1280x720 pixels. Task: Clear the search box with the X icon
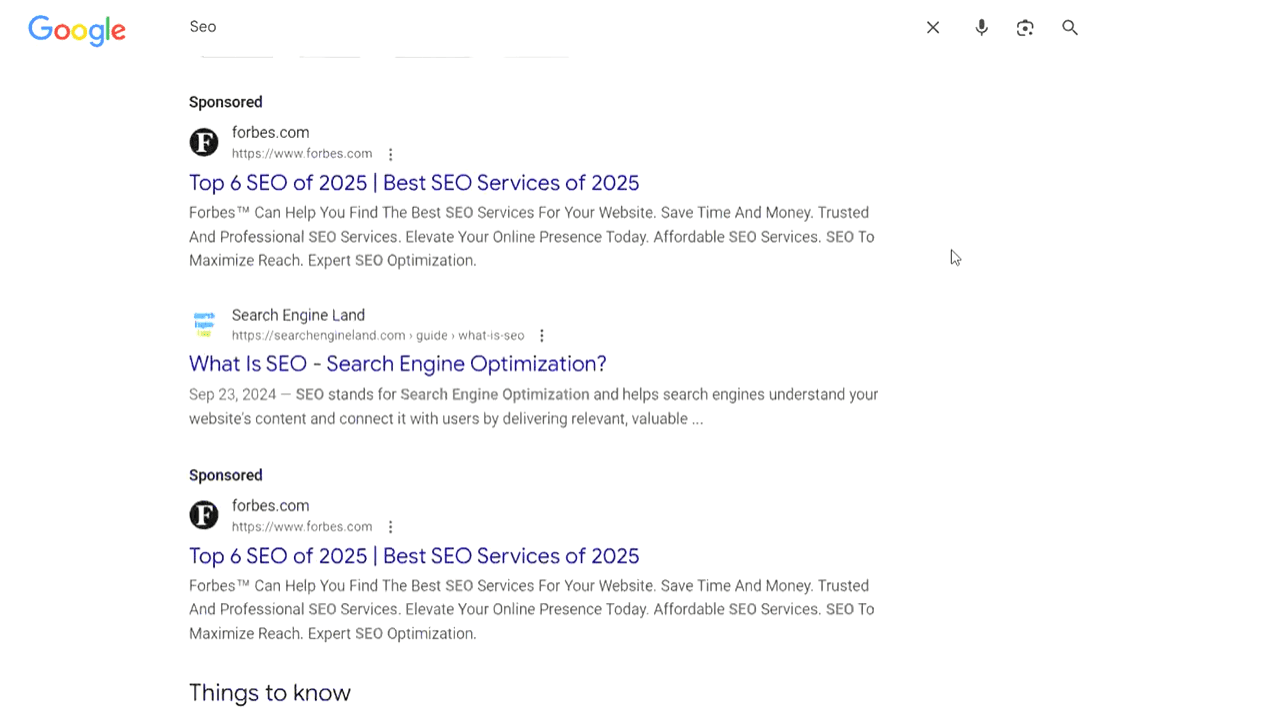(x=933, y=28)
